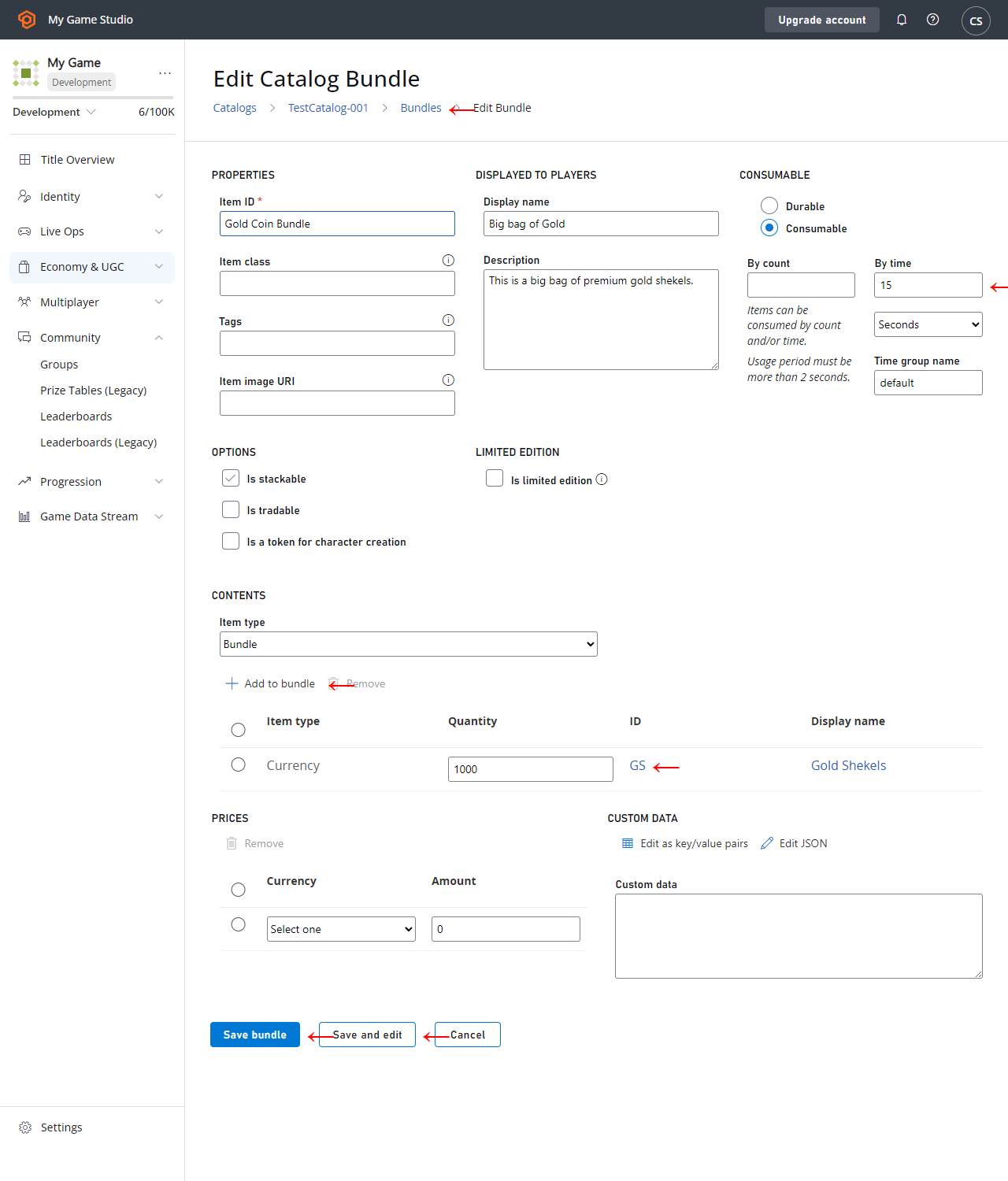This screenshot has width=1008, height=1181.
Task: Click the Upgrade account button
Action: pos(822,20)
